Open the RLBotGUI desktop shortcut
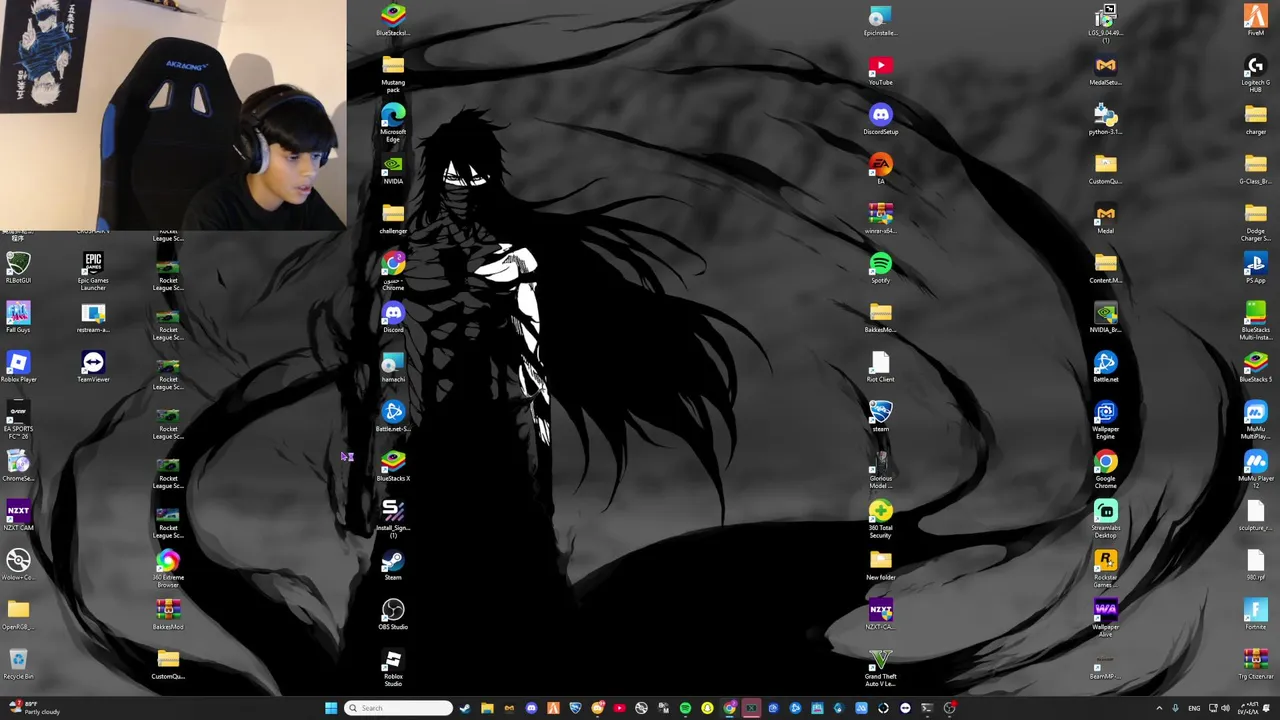The width and height of the screenshot is (1280, 720). click(x=18, y=267)
